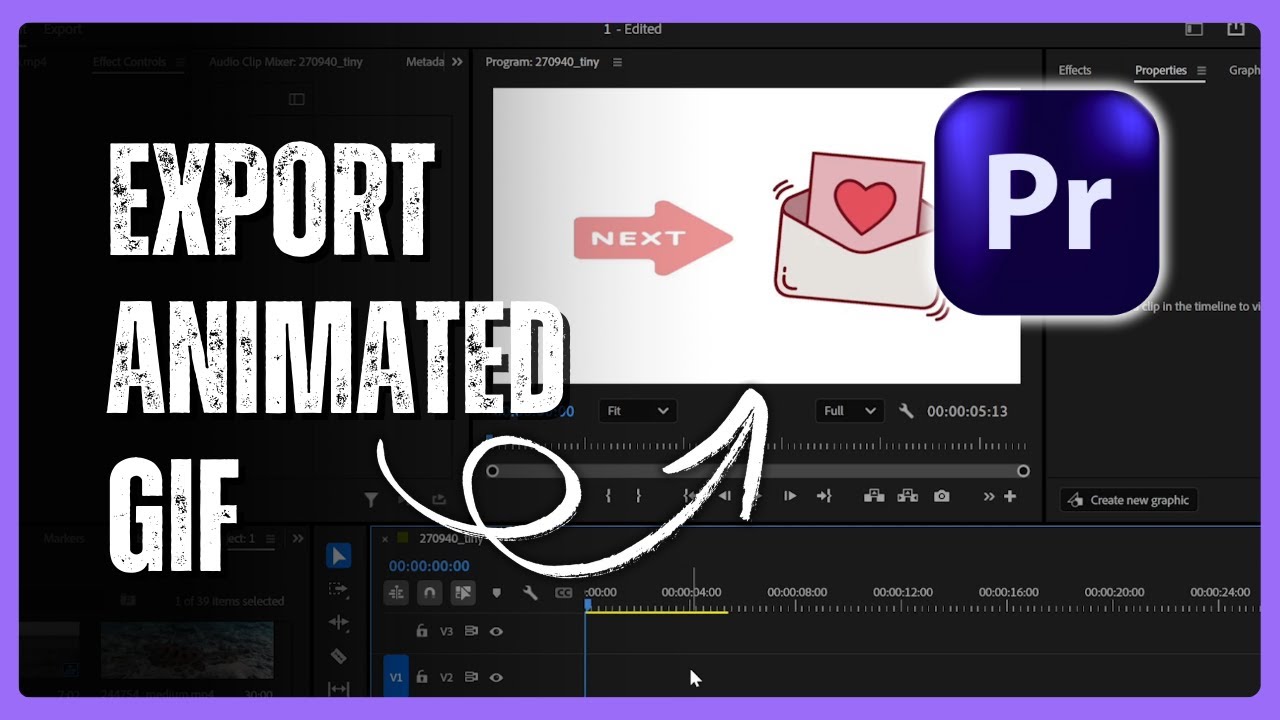1280x720 pixels.
Task: Select the Track Select Forward tool
Action: coord(339,590)
